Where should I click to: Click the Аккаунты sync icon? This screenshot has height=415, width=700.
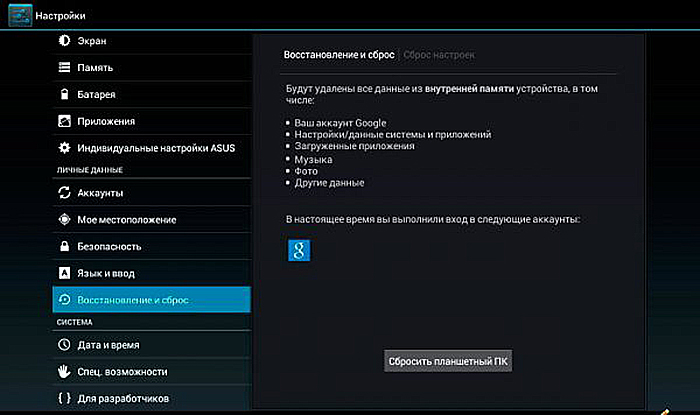[x=64, y=193]
